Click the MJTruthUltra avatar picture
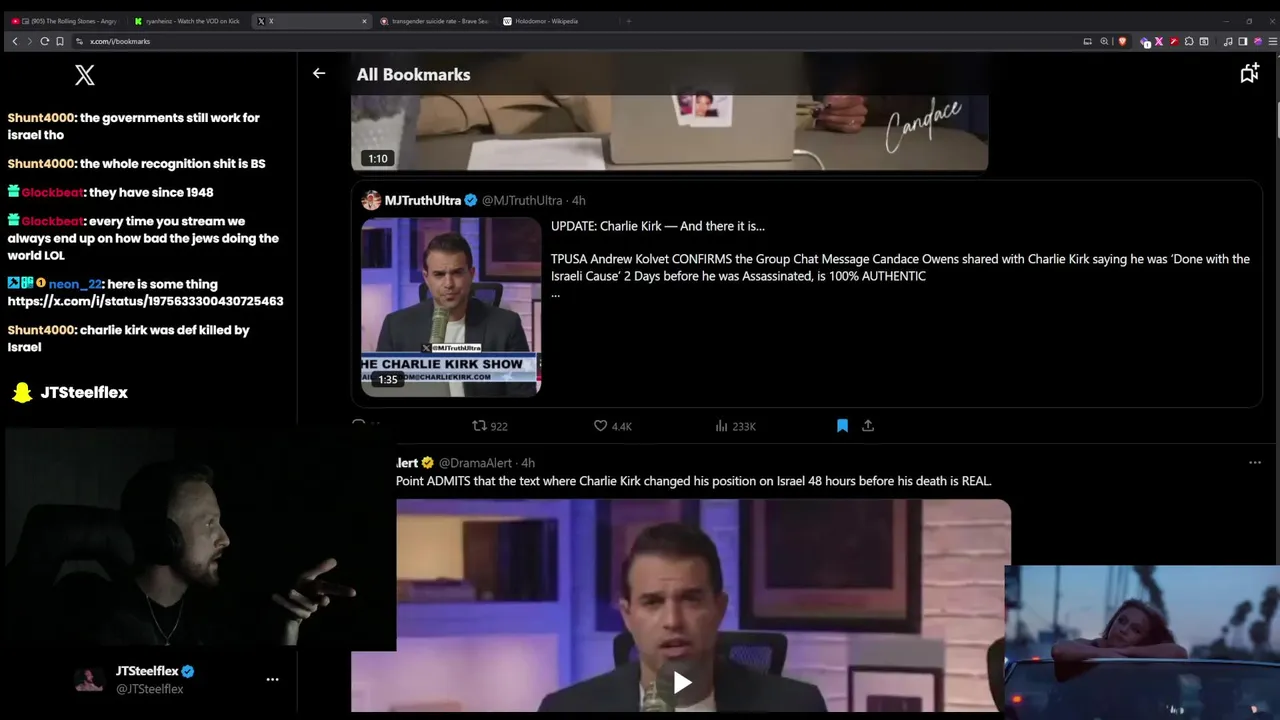 click(x=371, y=200)
